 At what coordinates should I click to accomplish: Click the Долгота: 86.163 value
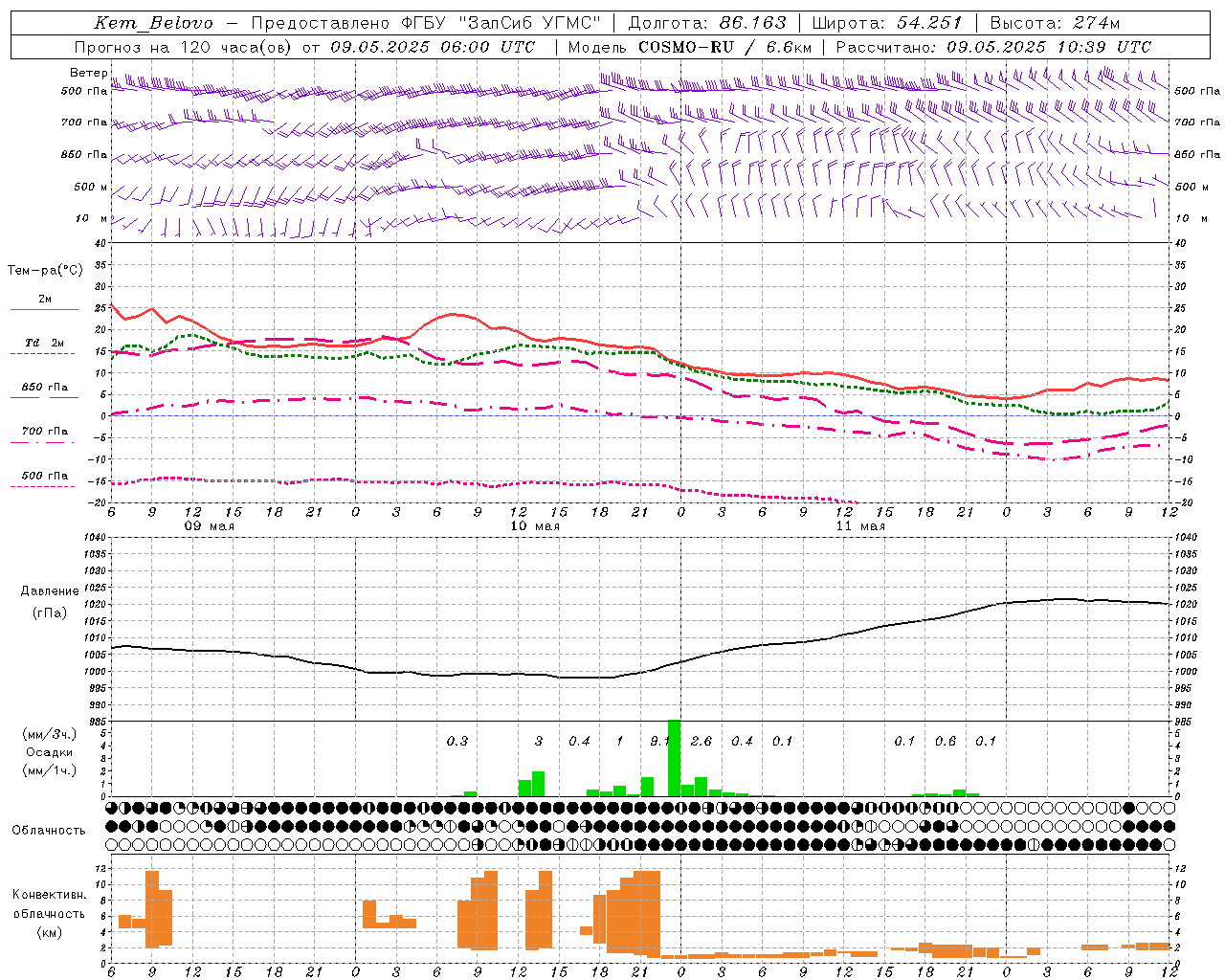(x=707, y=23)
